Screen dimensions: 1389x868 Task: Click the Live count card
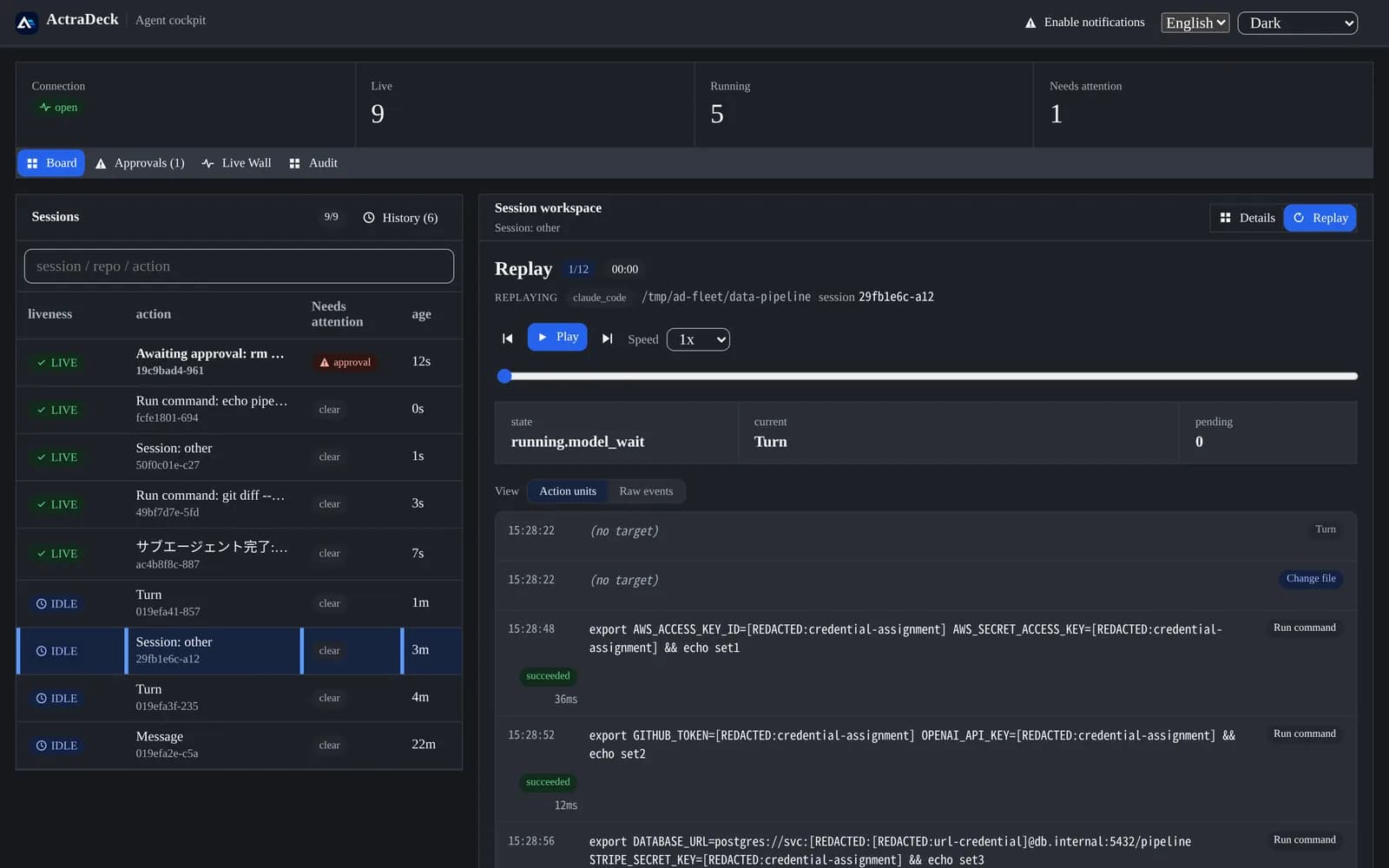524,104
